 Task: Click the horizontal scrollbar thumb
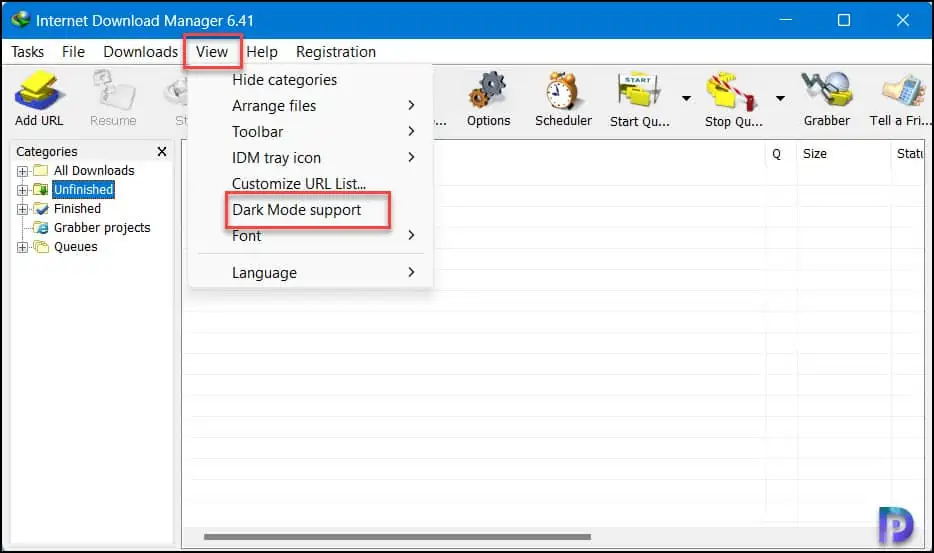click(397, 537)
